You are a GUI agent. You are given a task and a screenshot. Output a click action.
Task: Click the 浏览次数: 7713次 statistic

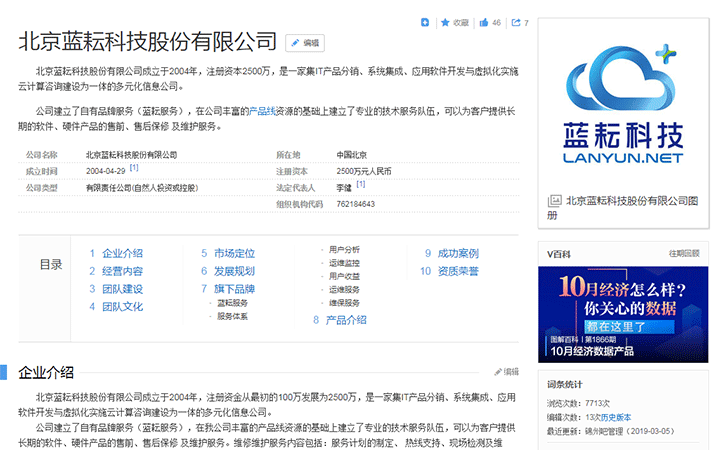pos(578,403)
